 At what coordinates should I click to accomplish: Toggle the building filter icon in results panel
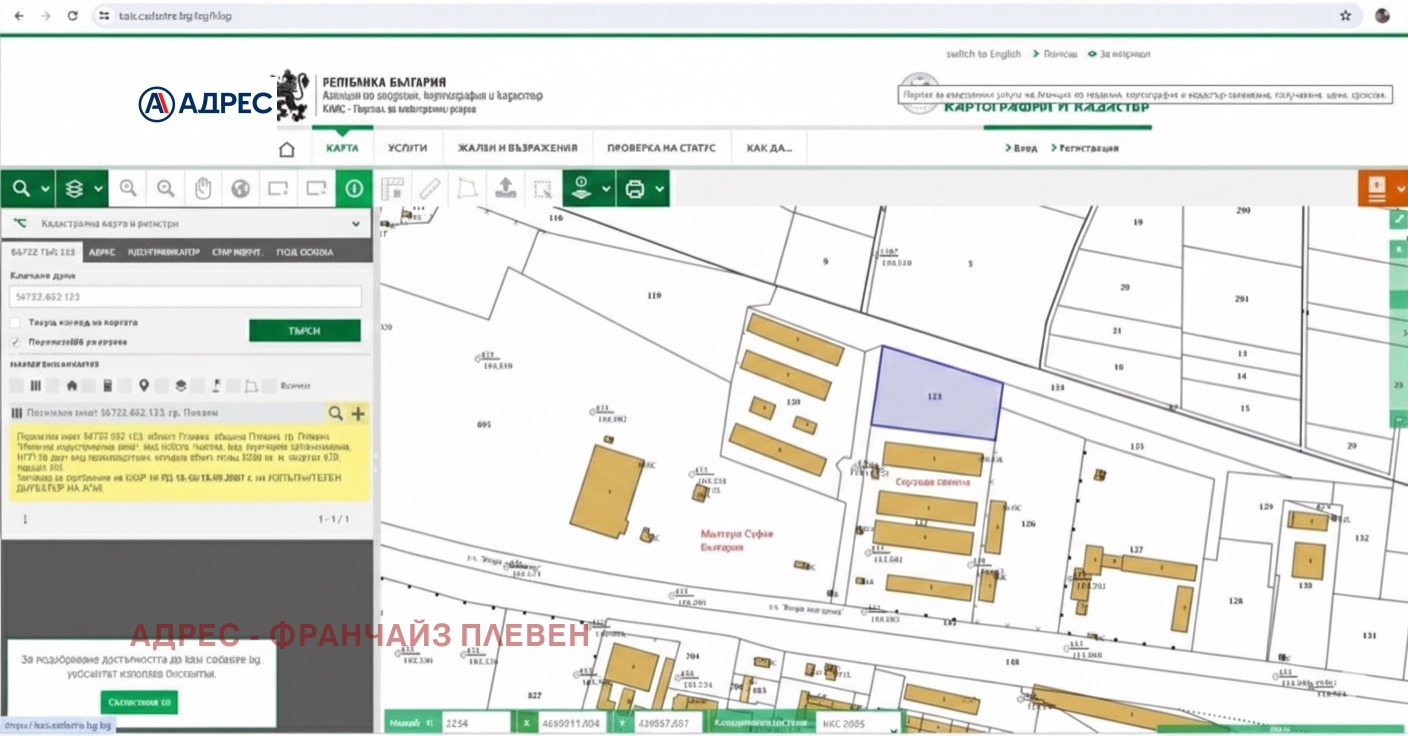point(107,385)
